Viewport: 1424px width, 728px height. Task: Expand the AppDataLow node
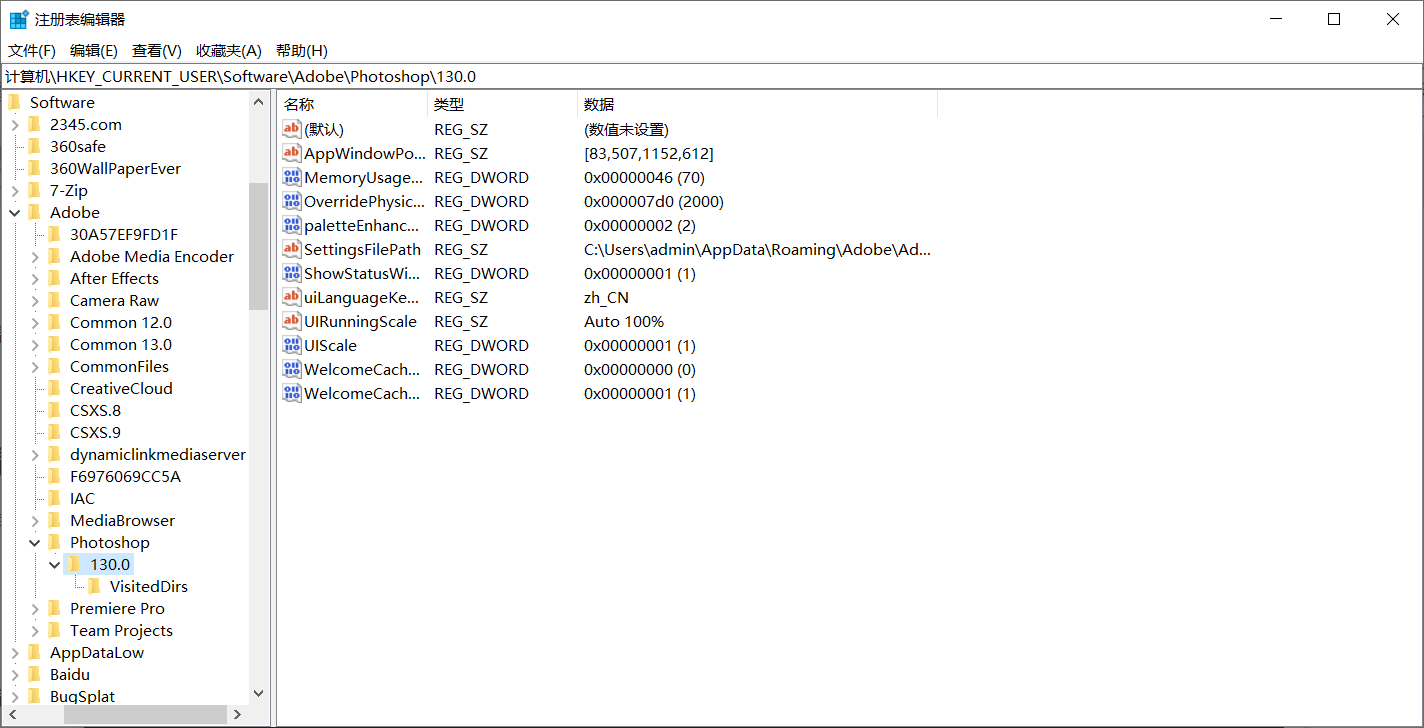(x=15, y=652)
